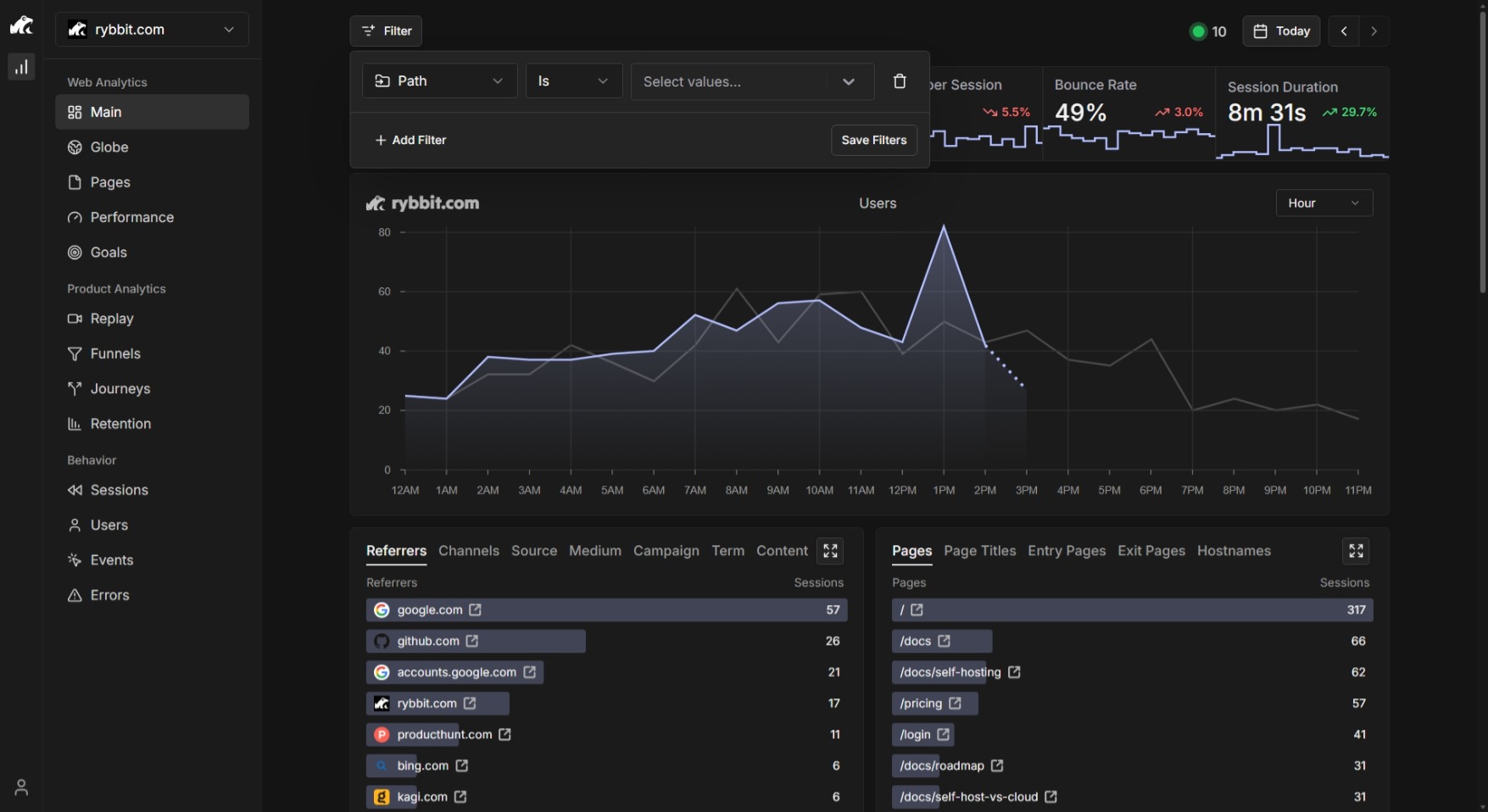Image resolution: width=1488 pixels, height=812 pixels.
Task: Open the Globe view in sidebar
Action: tap(109, 147)
